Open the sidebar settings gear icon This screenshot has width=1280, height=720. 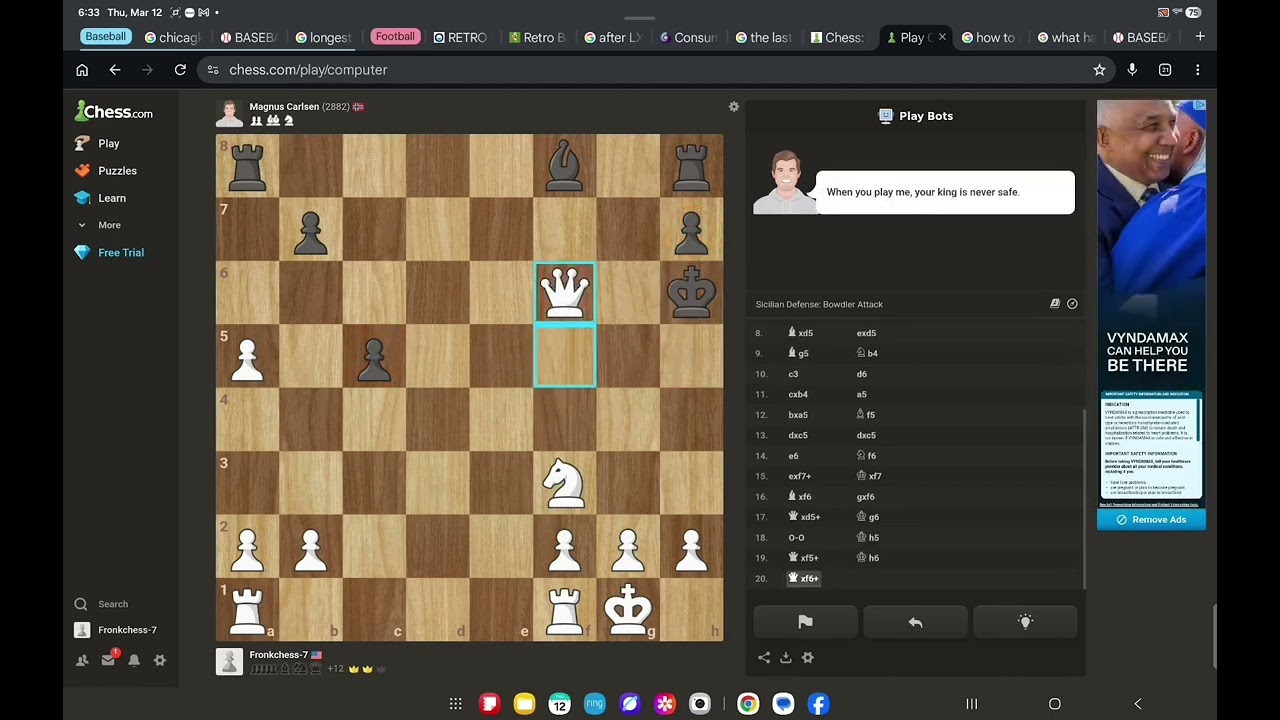pyautogui.click(x=160, y=660)
